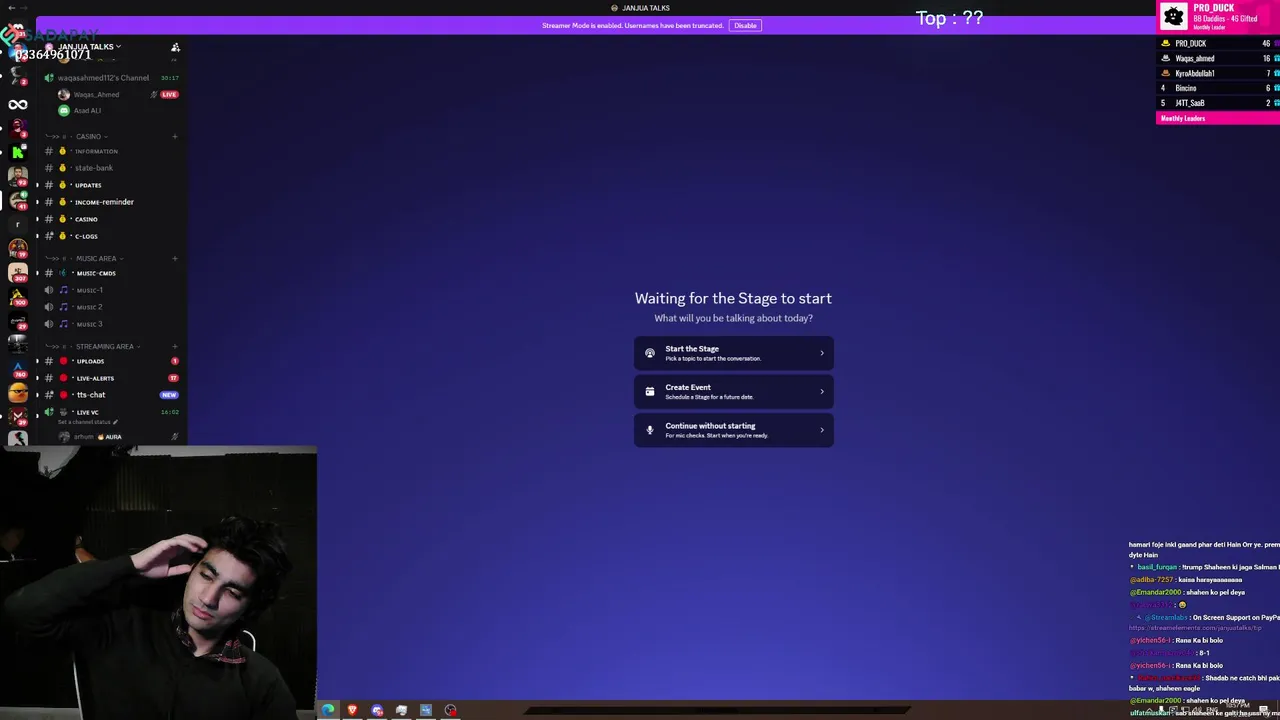
Task: Open Brave browser from the taskbar
Action: tap(352, 710)
